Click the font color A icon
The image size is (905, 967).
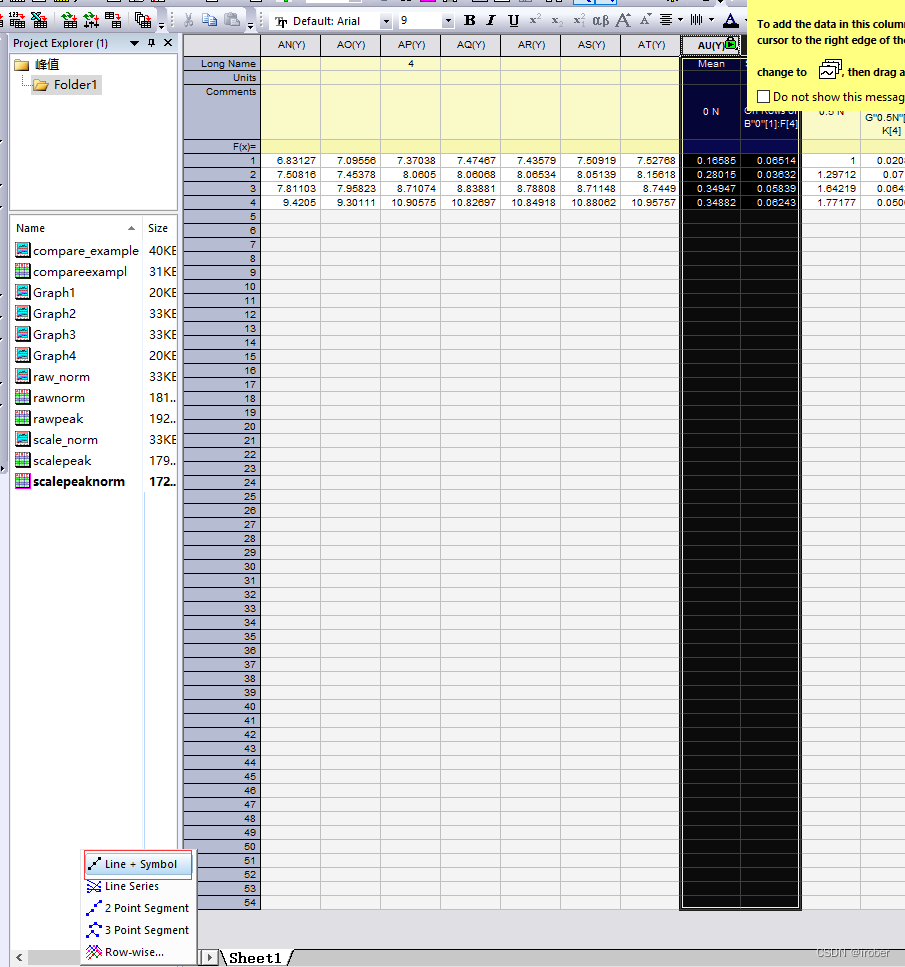click(730, 20)
